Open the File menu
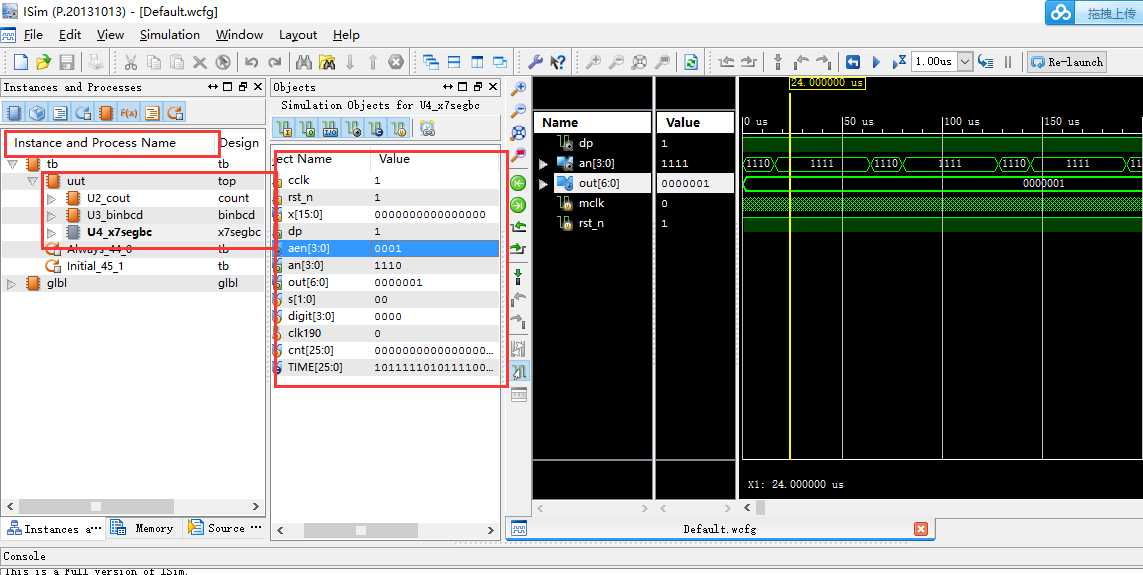 coord(34,35)
